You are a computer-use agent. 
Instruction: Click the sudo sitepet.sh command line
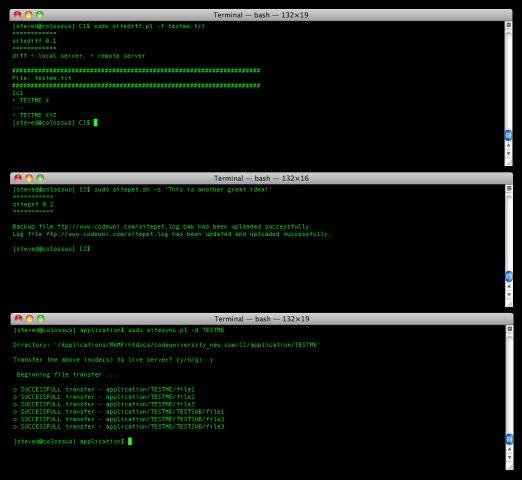coord(142,190)
